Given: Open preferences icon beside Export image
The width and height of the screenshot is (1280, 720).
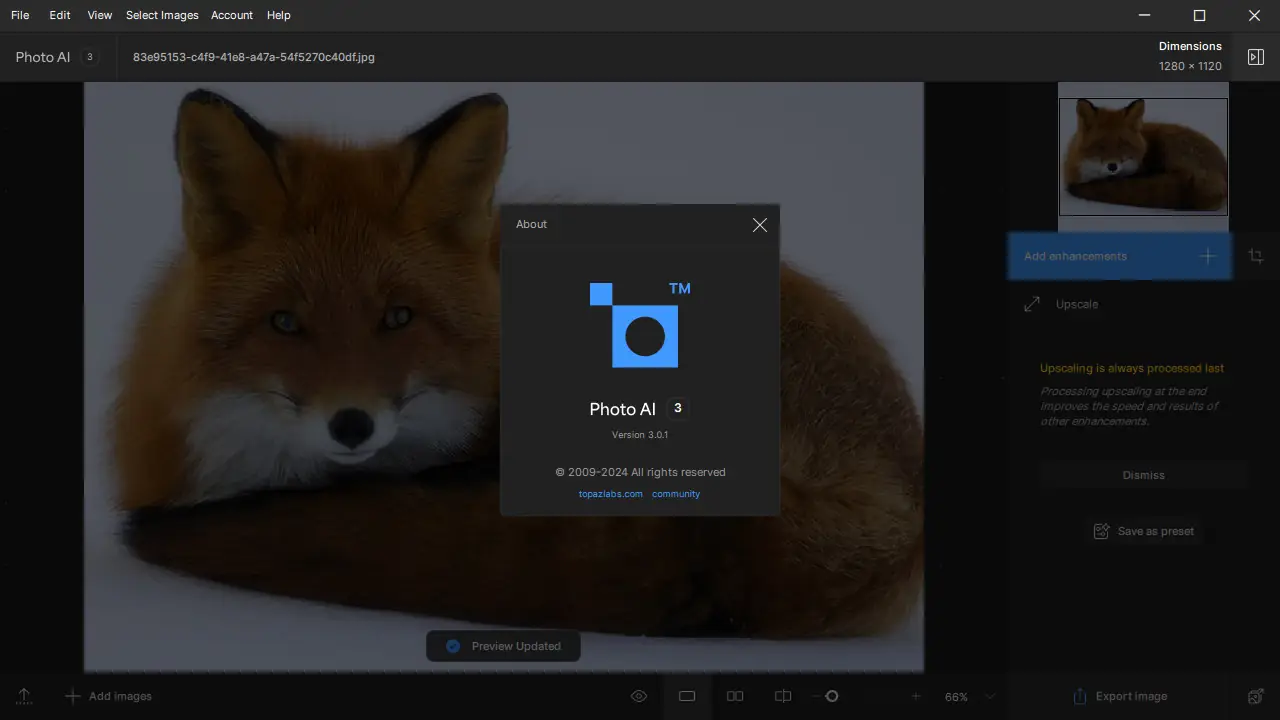Looking at the screenshot, I should tap(1256, 696).
